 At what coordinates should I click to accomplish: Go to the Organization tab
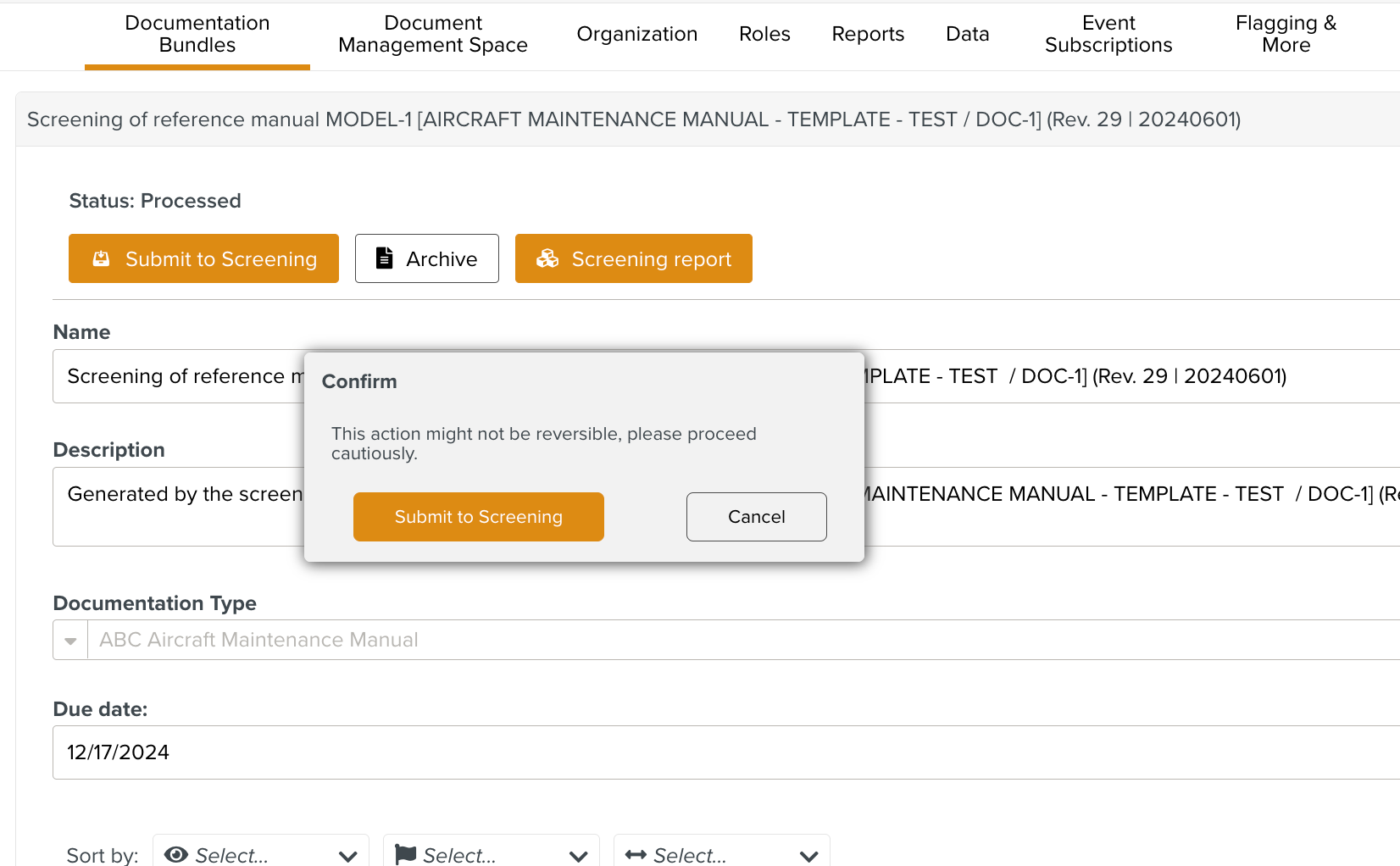point(636,34)
